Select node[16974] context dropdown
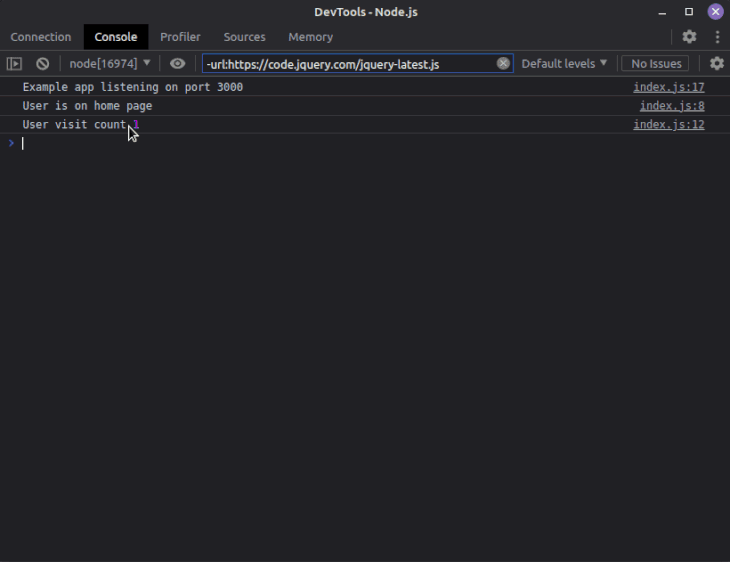Screen dimensions: 730x562 109,64
